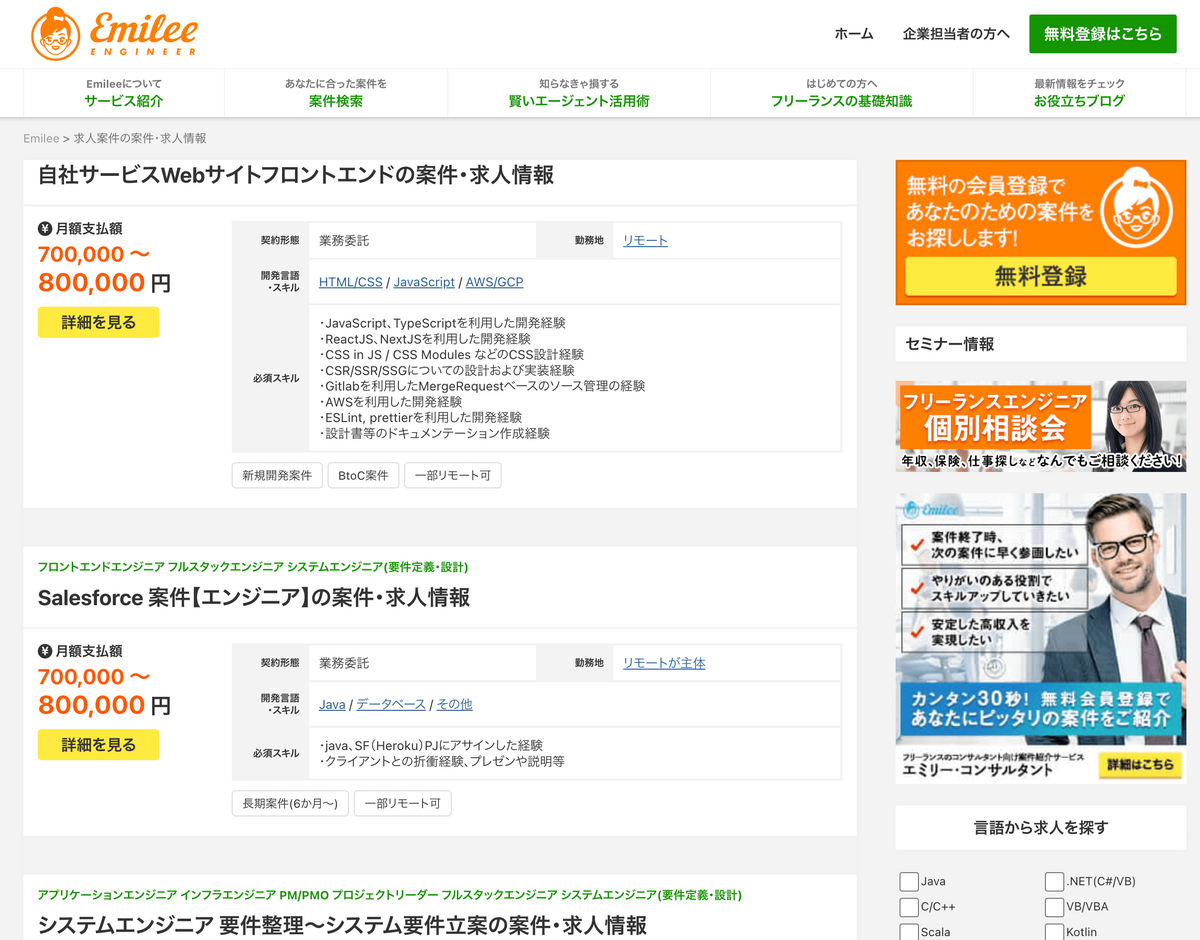The image size is (1200, 940).
Task: Open the サービス紹介 navigation tab
Action: (x=123, y=93)
